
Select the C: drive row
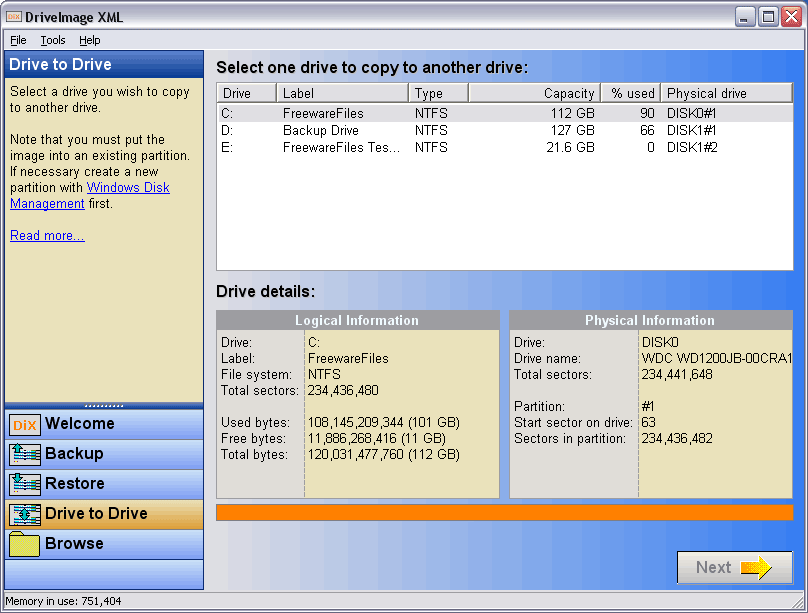(x=505, y=113)
